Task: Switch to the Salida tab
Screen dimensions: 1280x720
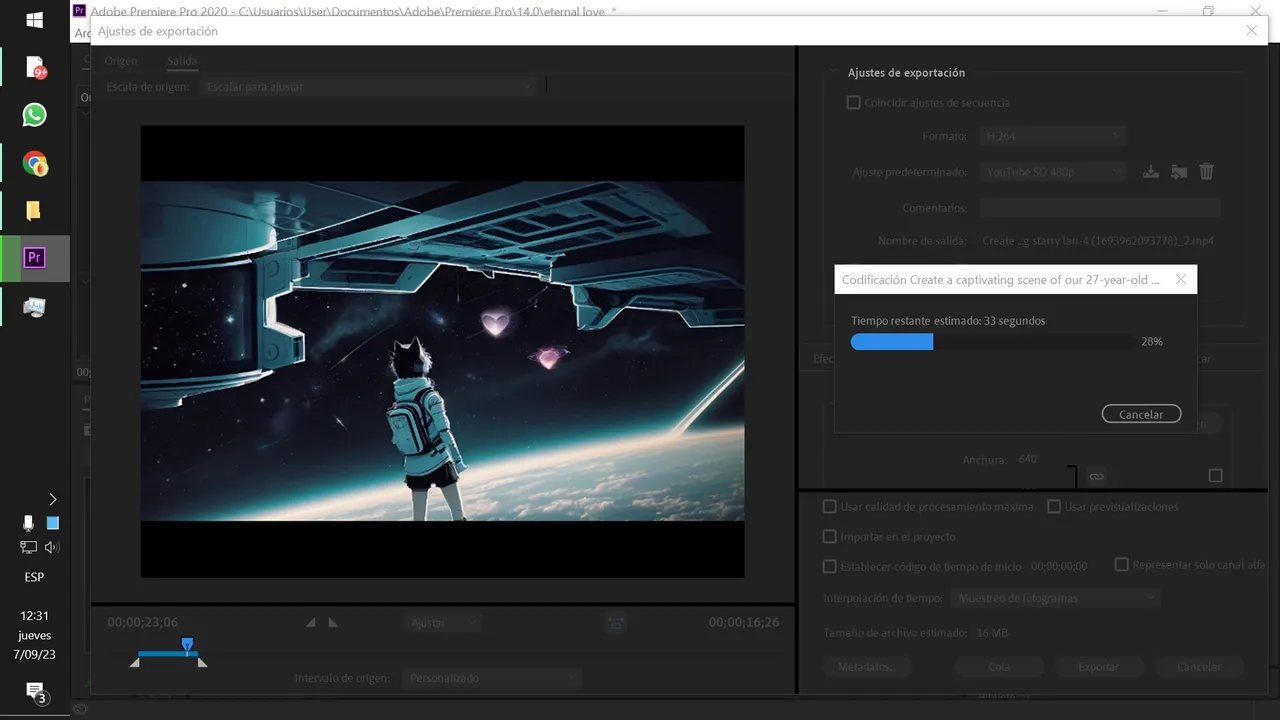Action: coord(182,61)
